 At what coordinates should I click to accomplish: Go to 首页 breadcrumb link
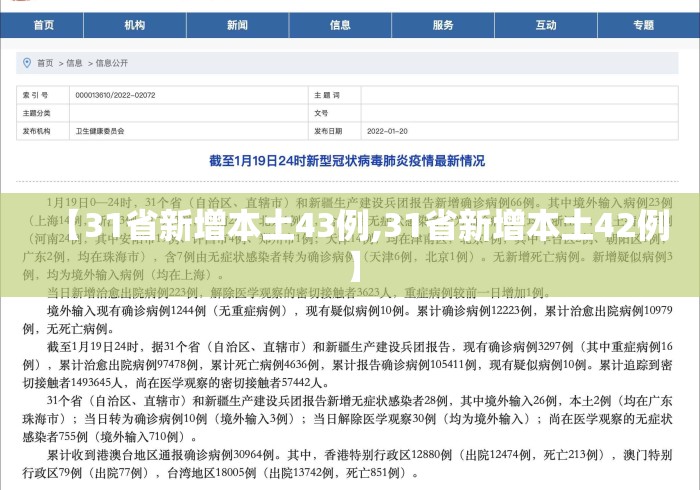click(x=45, y=63)
